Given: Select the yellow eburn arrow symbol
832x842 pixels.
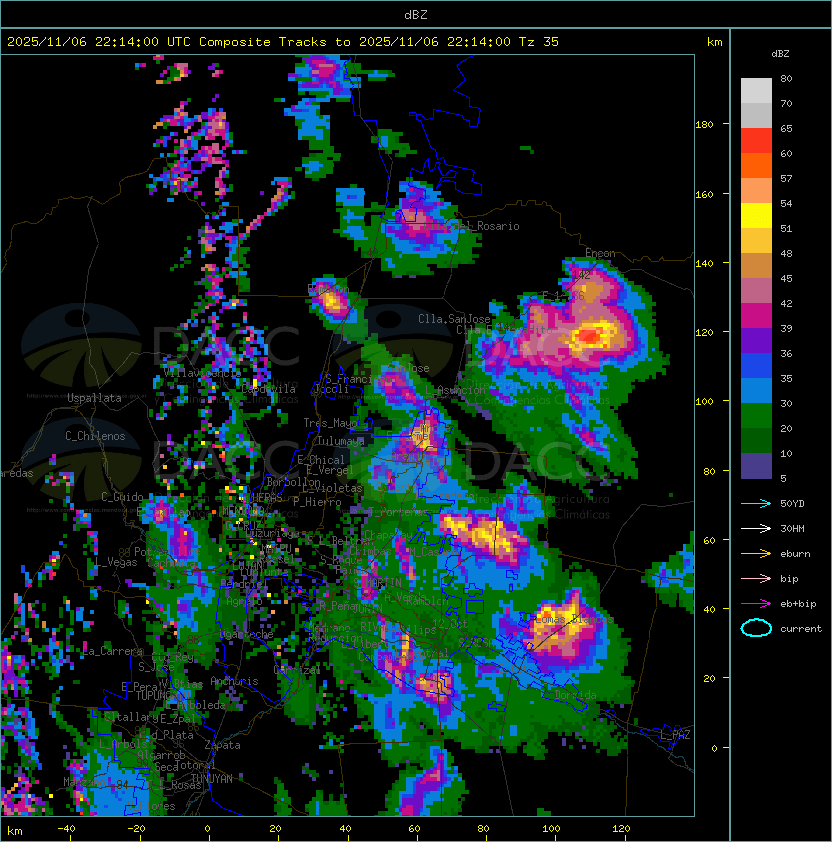Looking at the screenshot, I should [x=756, y=554].
